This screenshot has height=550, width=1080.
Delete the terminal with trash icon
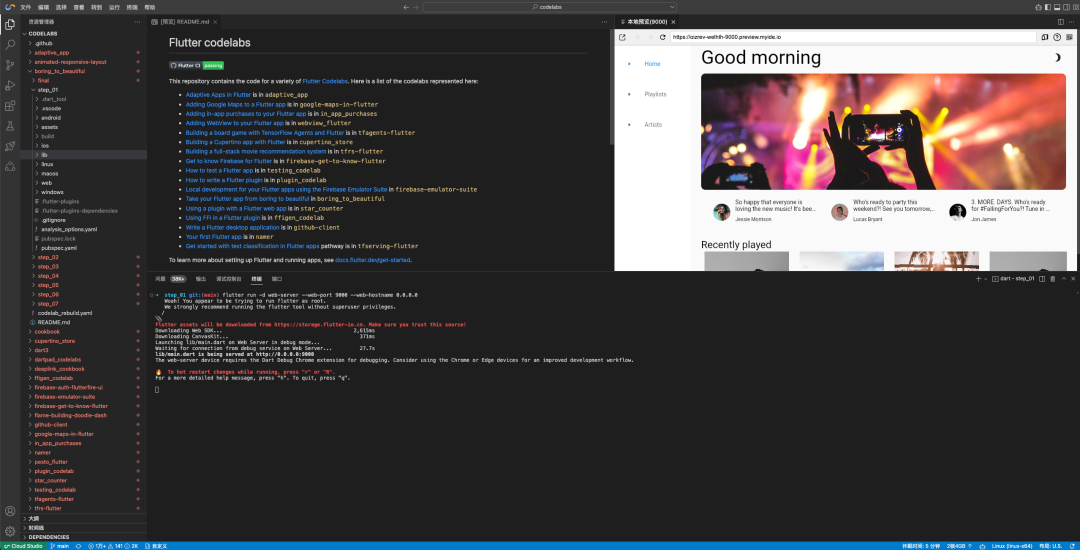(1052, 279)
